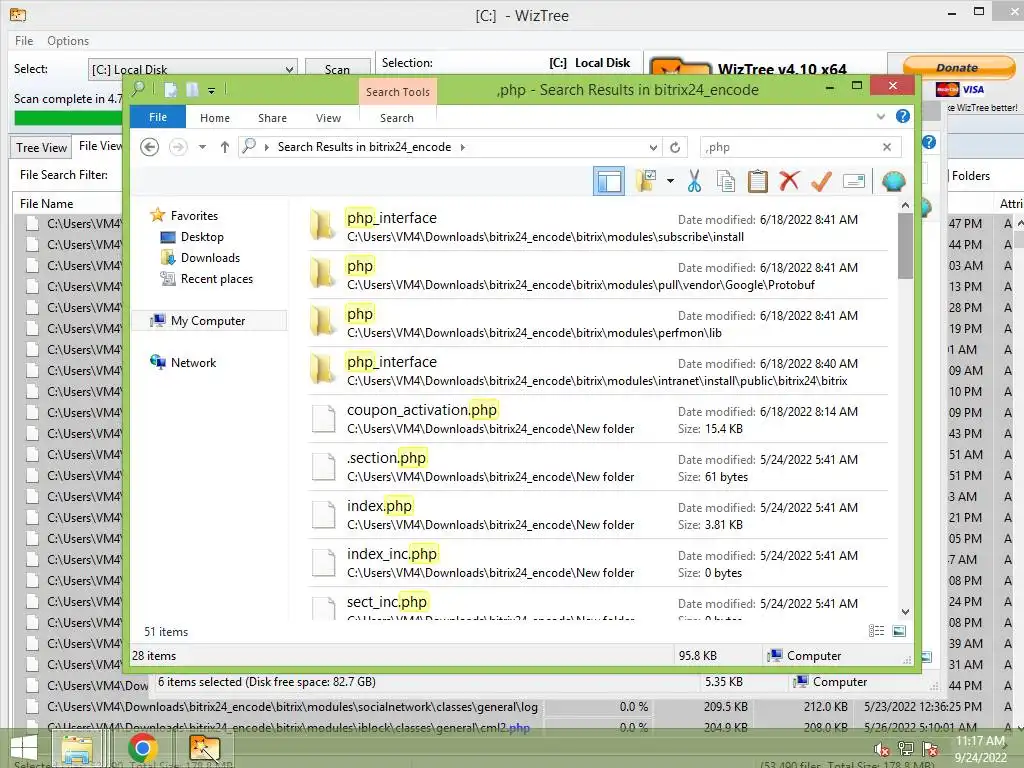Select php folder in Google\Protobuf
The height and width of the screenshot is (768, 1024).
(x=598, y=275)
